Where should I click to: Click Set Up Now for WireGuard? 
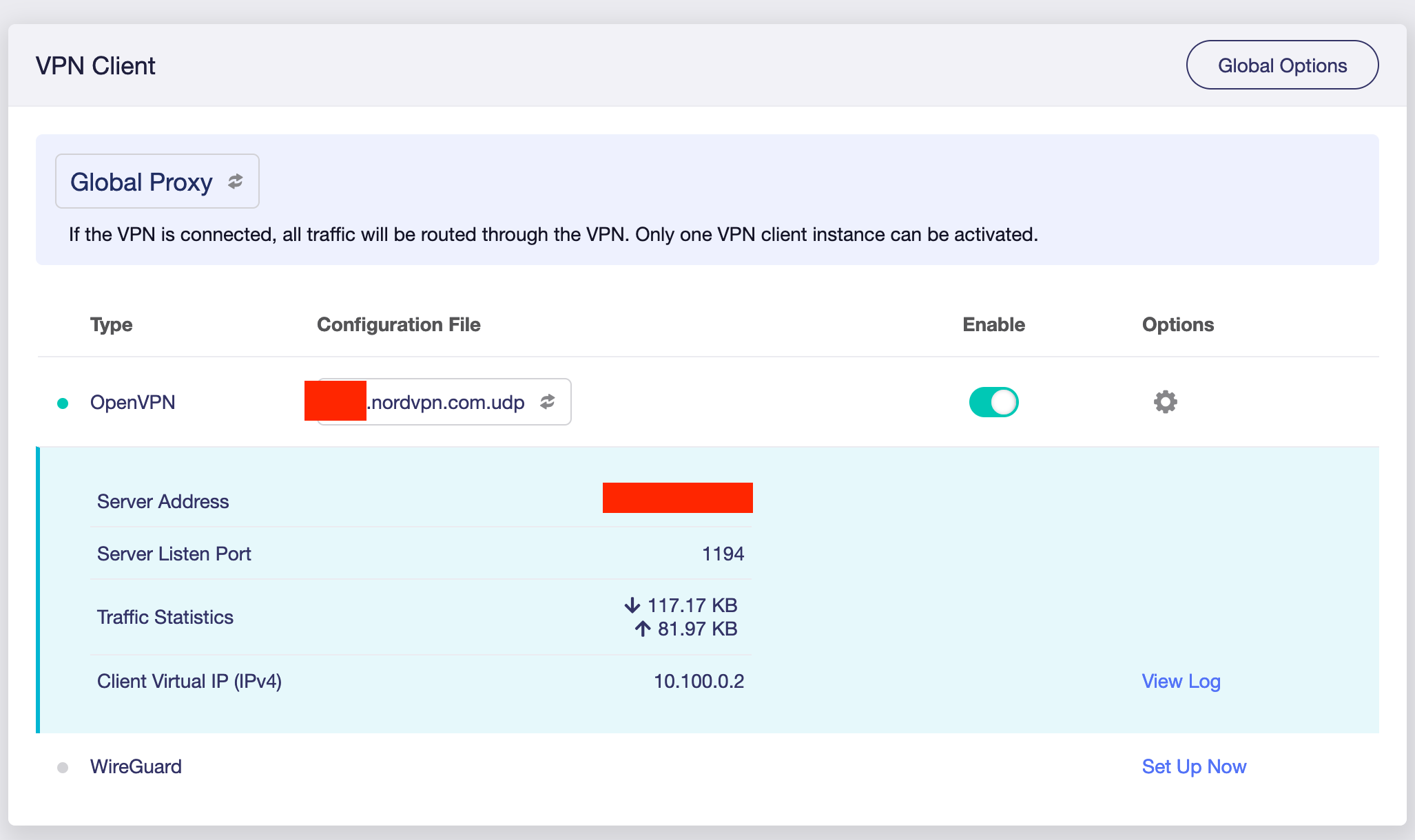coord(1194,766)
